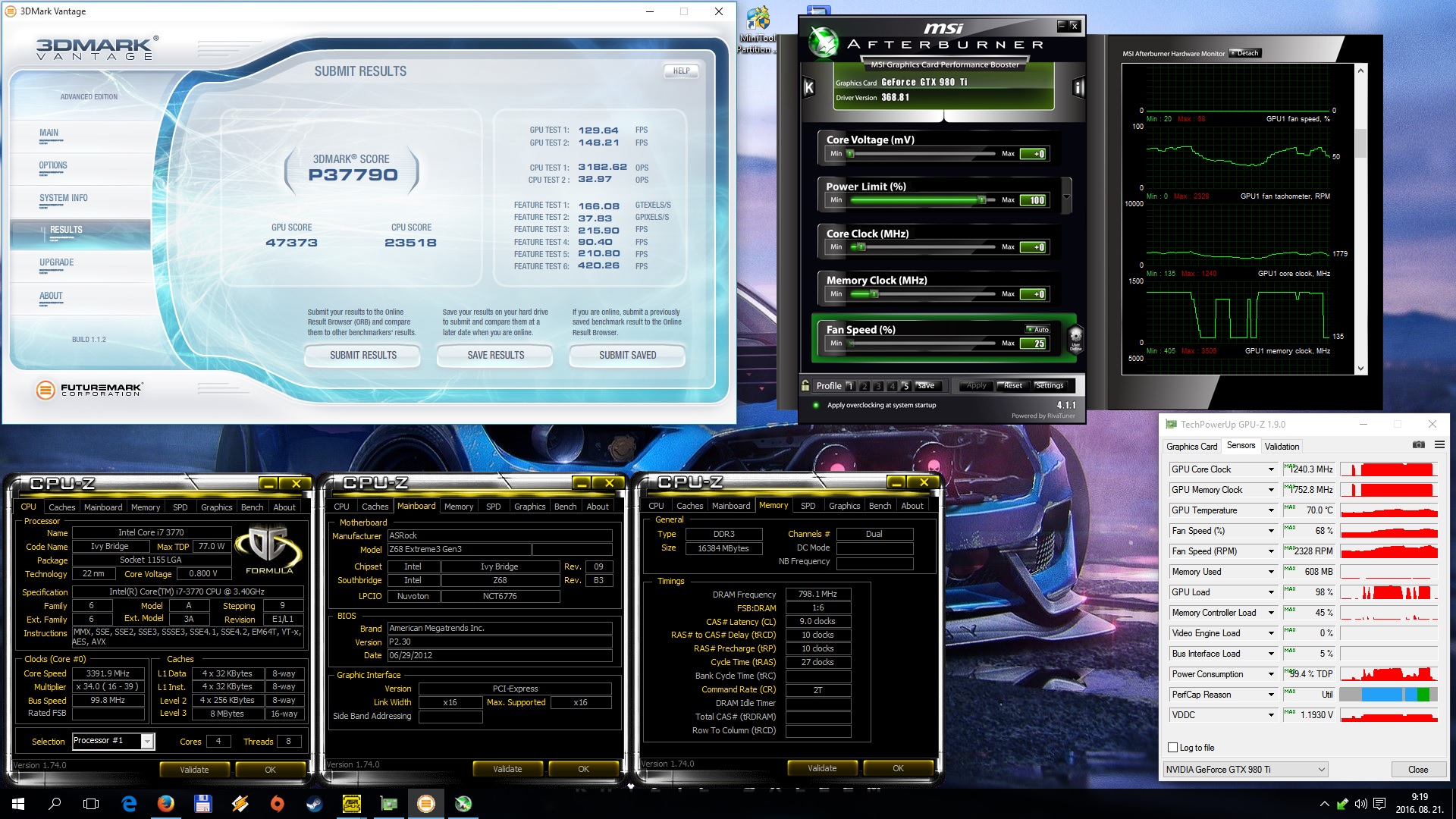
Task: Open the SPD tab in first CPU-Z window
Action: [180, 507]
